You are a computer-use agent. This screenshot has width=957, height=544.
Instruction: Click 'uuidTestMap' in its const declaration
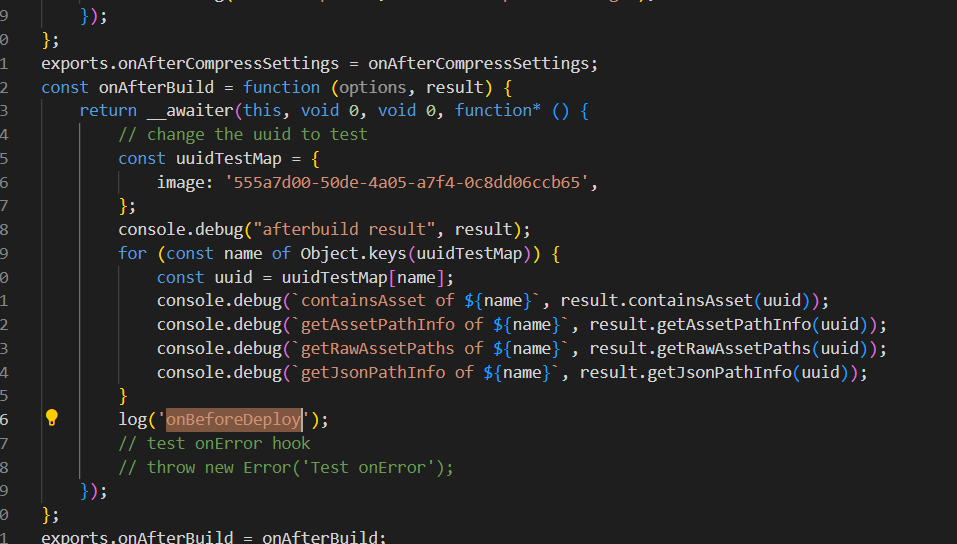pyautogui.click(x=229, y=159)
